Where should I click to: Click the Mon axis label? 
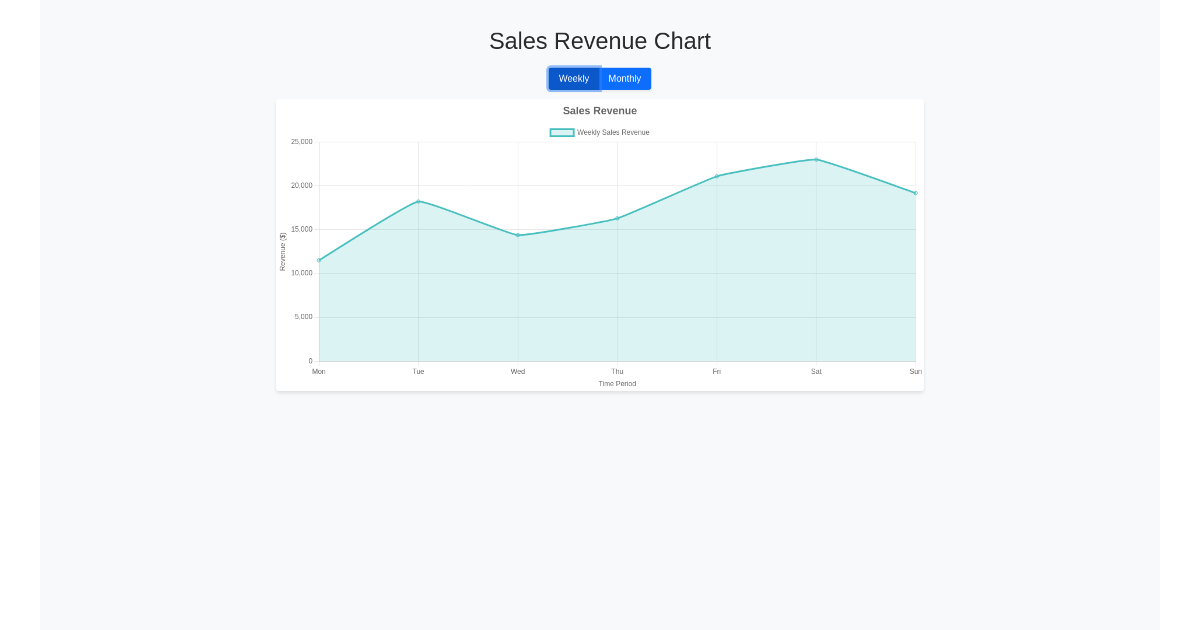point(318,371)
